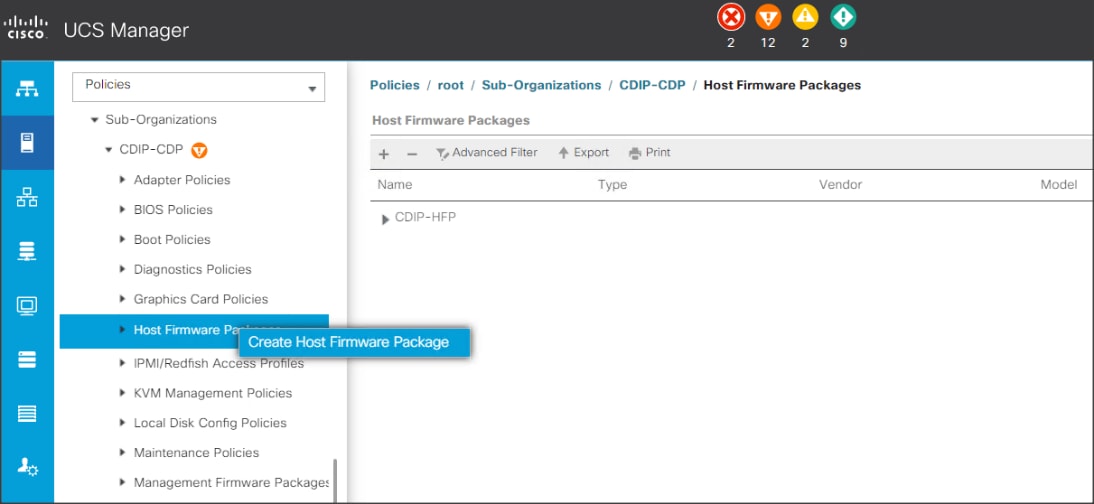Image resolution: width=1094 pixels, height=504 pixels.
Task: Collapse the CDIP-CDP tree node
Action: tap(108, 149)
